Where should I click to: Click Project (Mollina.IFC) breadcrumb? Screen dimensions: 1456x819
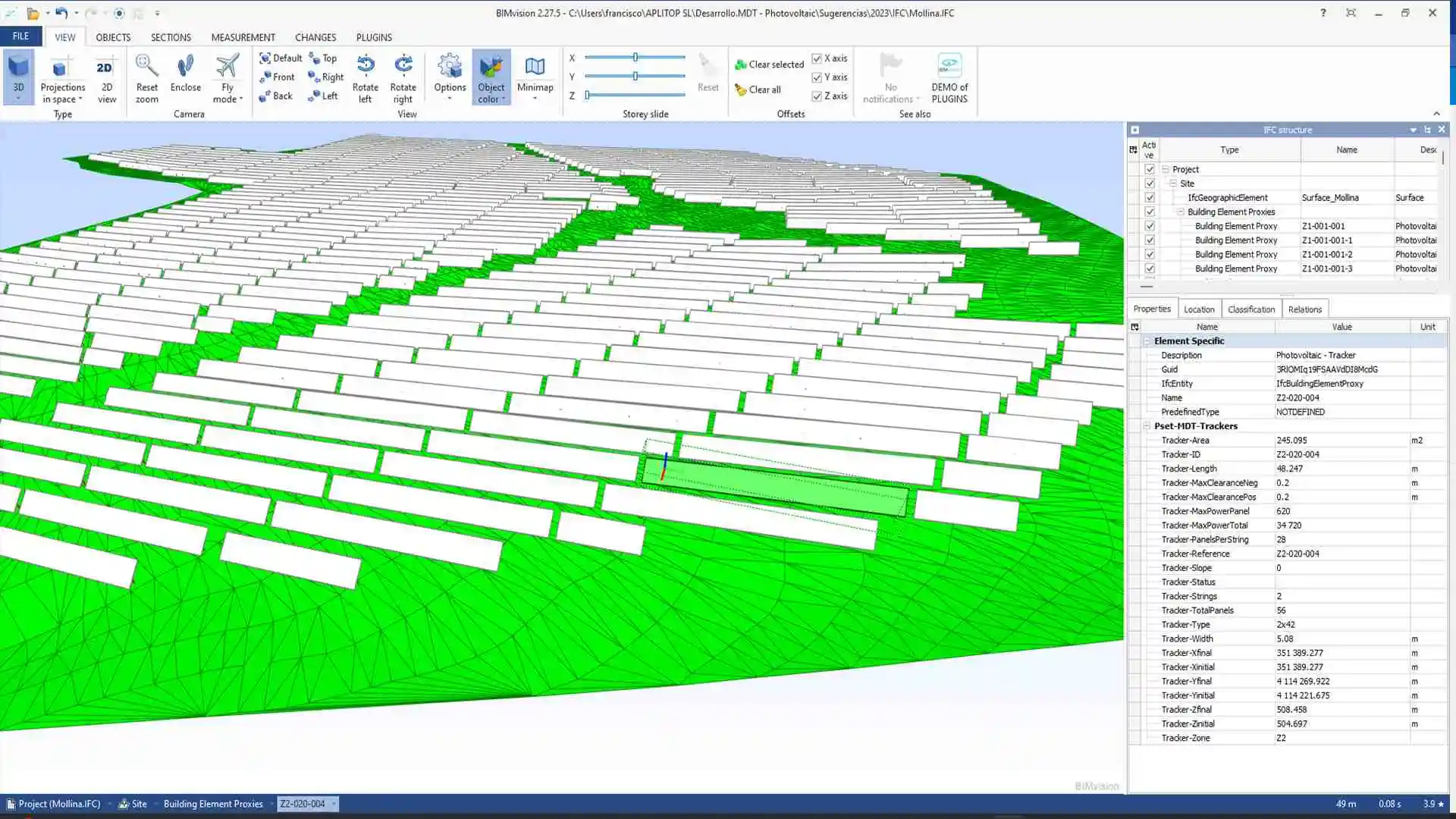coord(53,804)
